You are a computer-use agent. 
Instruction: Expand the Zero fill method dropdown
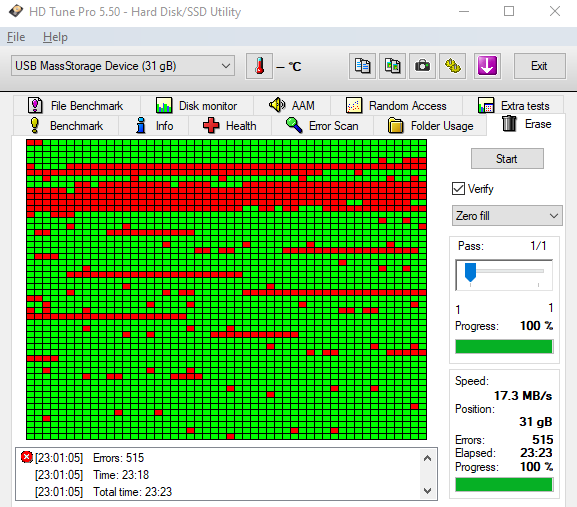(x=507, y=216)
